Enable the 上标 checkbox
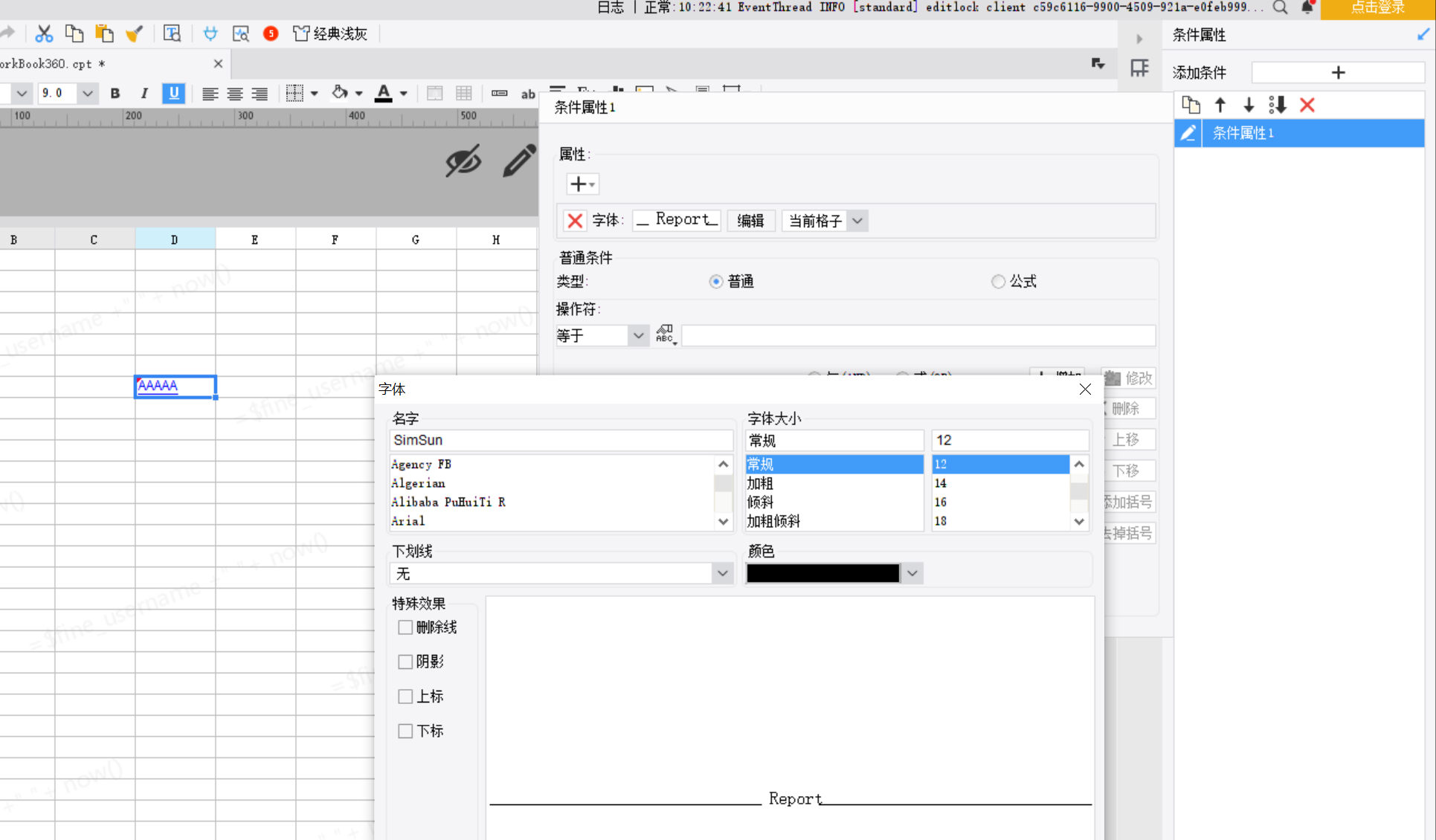This screenshot has height=840, width=1436. 405,697
